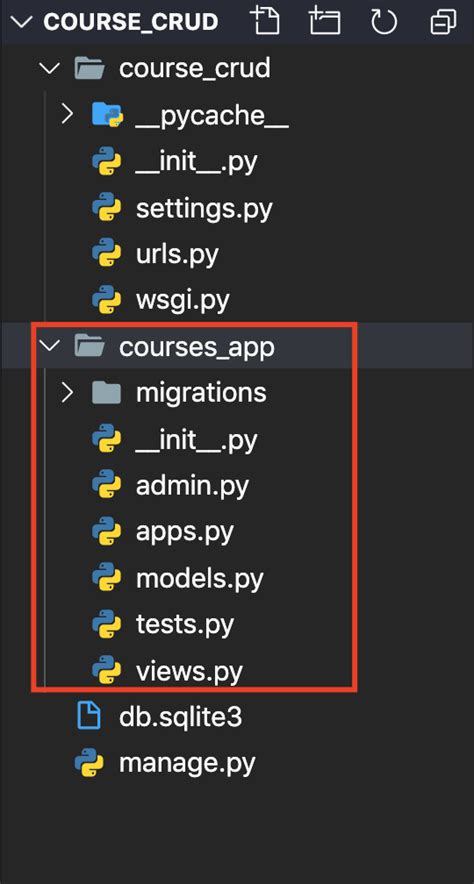The width and height of the screenshot is (474, 884).
Task: Click the Python icon beside settings.py
Action: coord(107,208)
